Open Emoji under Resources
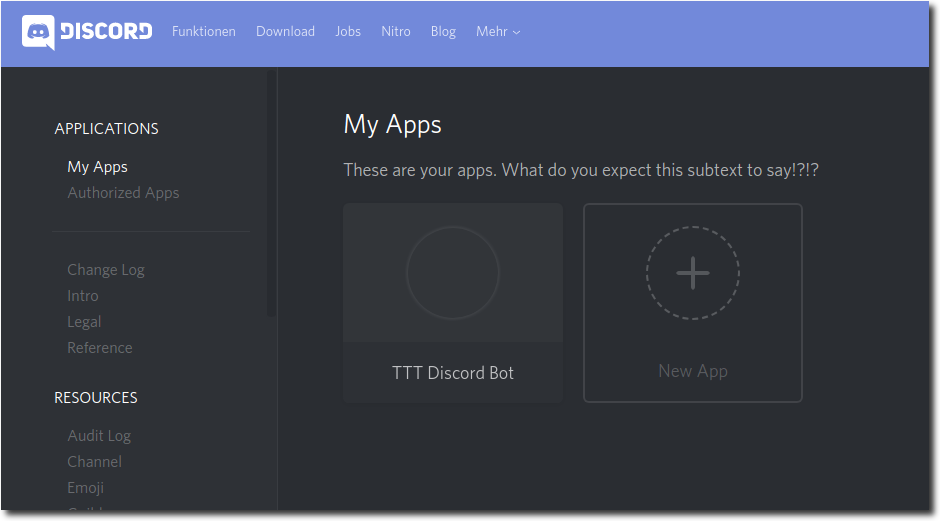This screenshot has height=521, width=940. [86, 488]
